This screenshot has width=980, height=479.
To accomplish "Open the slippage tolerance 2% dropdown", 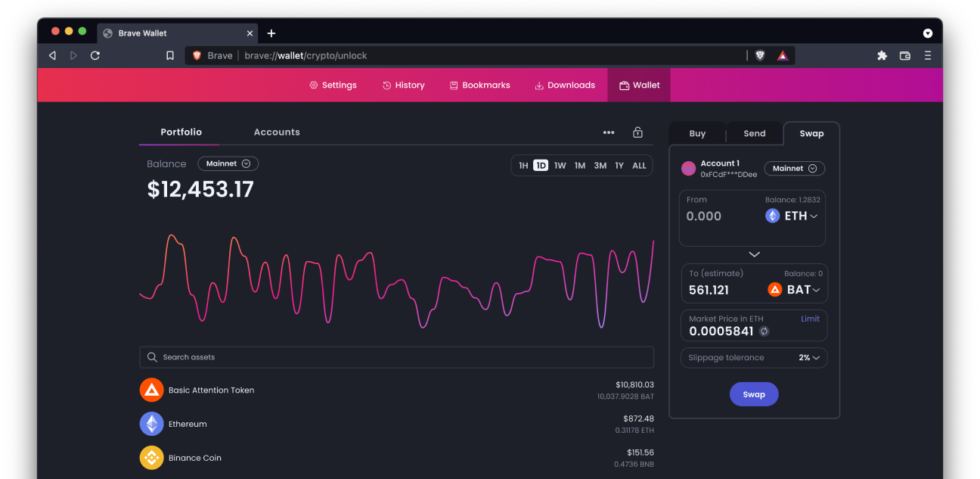I will 809,357.
